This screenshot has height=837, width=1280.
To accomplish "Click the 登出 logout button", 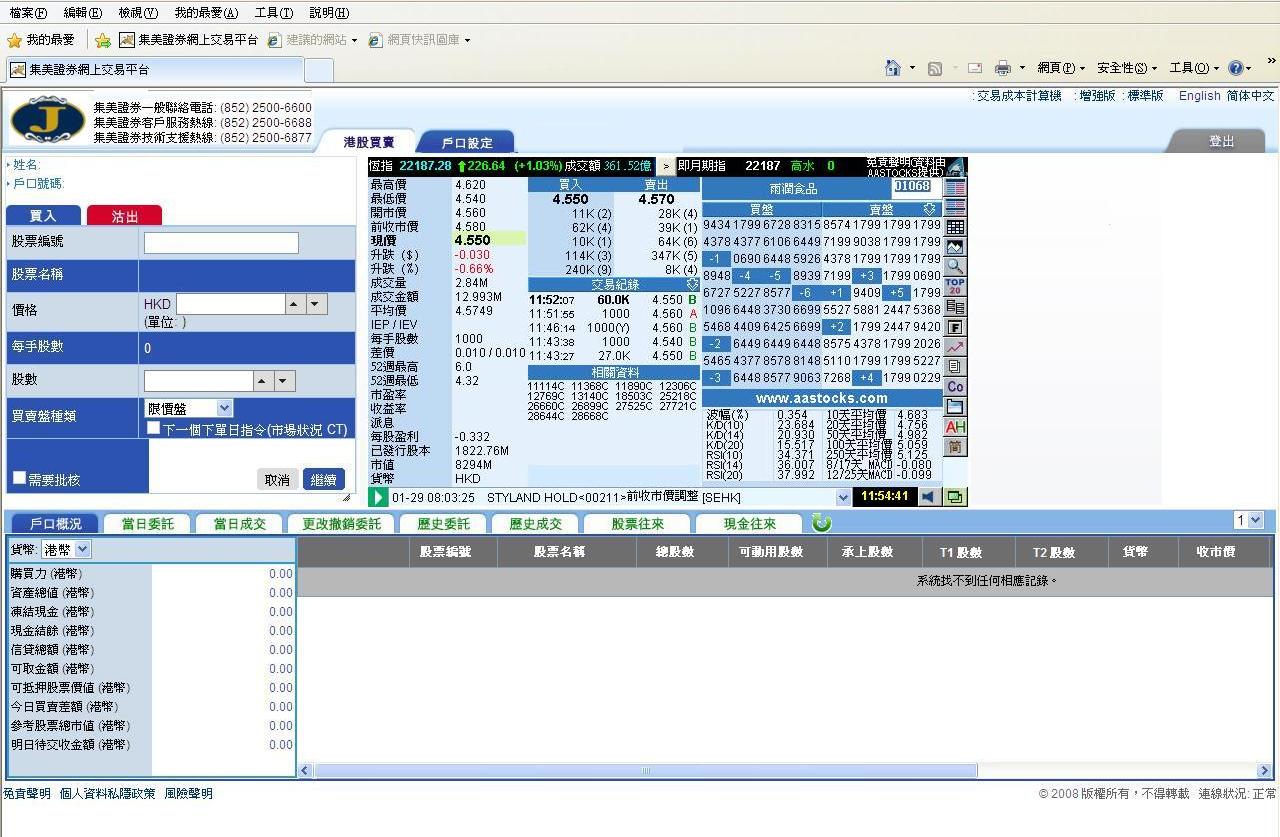I will coord(1221,141).
